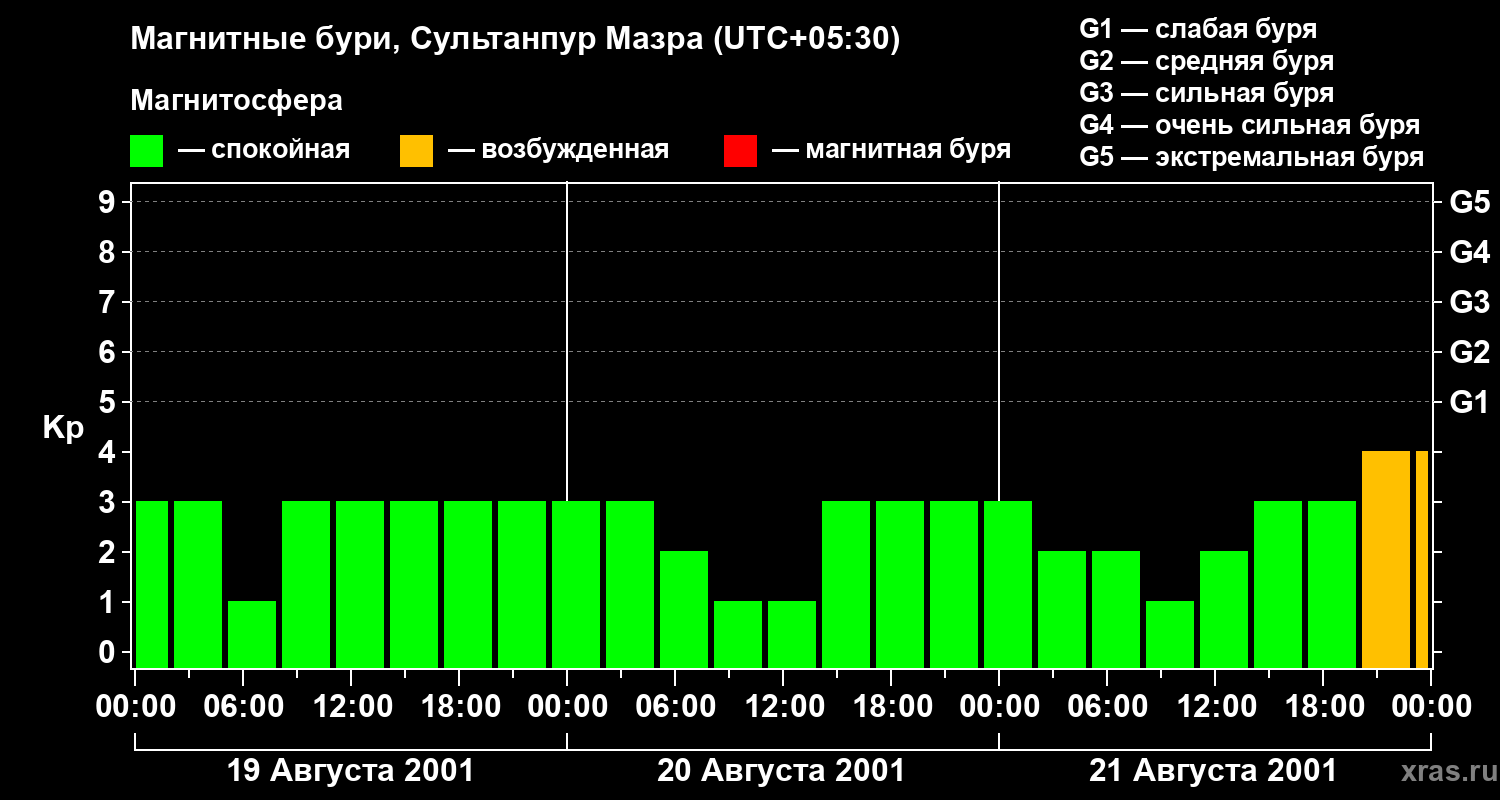Screen dimensions: 1500x800
Task: Select the '— магнитная буря' legend label
Action: pos(892,150)
